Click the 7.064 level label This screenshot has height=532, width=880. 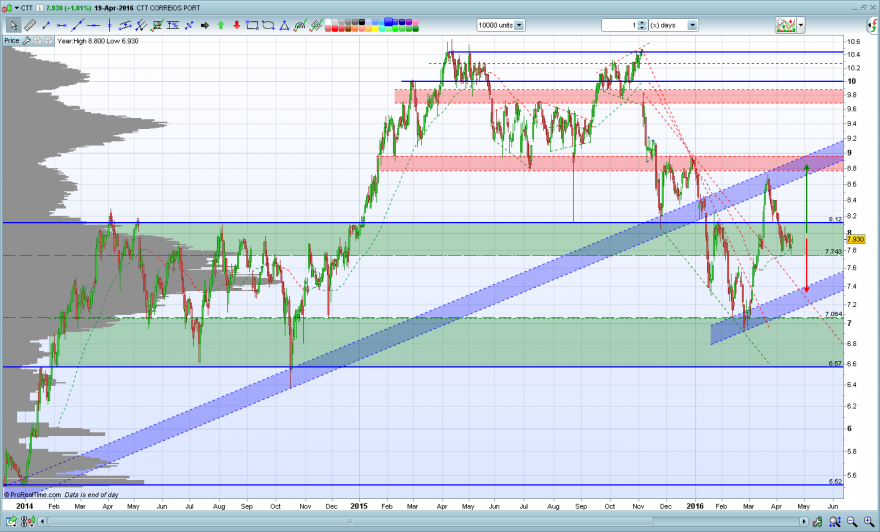834,314
